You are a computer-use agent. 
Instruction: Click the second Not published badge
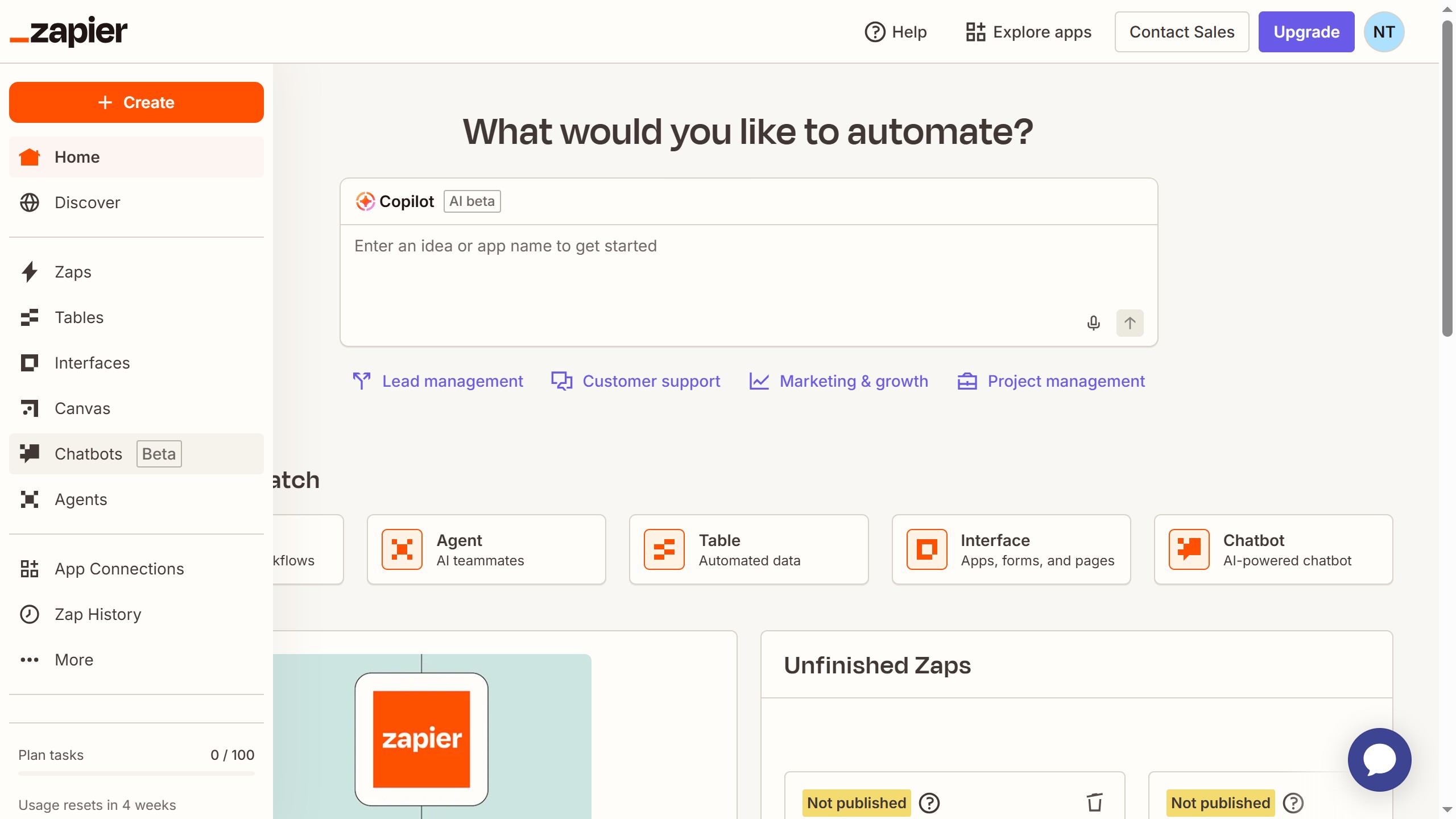pyautogui.click(x=1221, y=803)
